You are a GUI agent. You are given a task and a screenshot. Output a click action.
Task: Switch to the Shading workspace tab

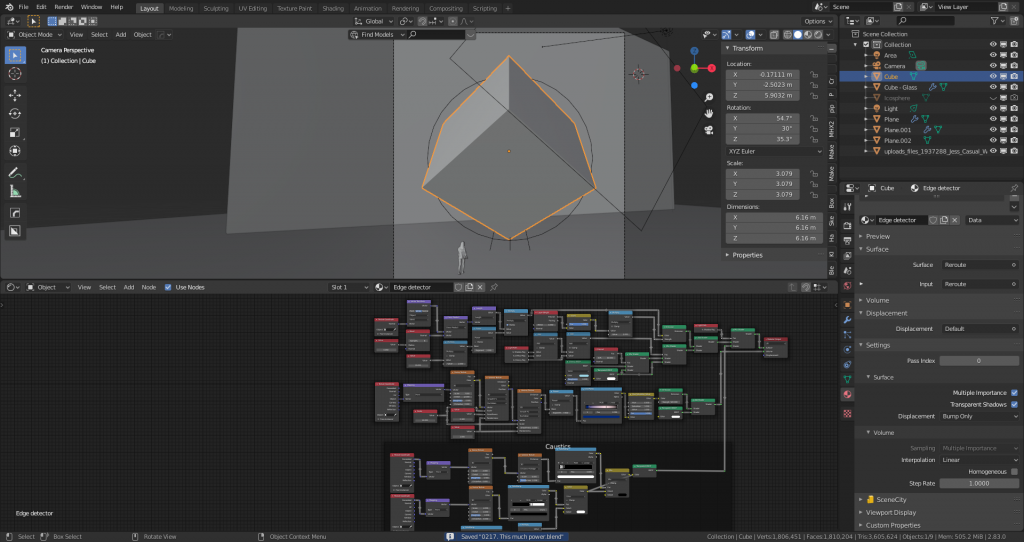point(333,8)
